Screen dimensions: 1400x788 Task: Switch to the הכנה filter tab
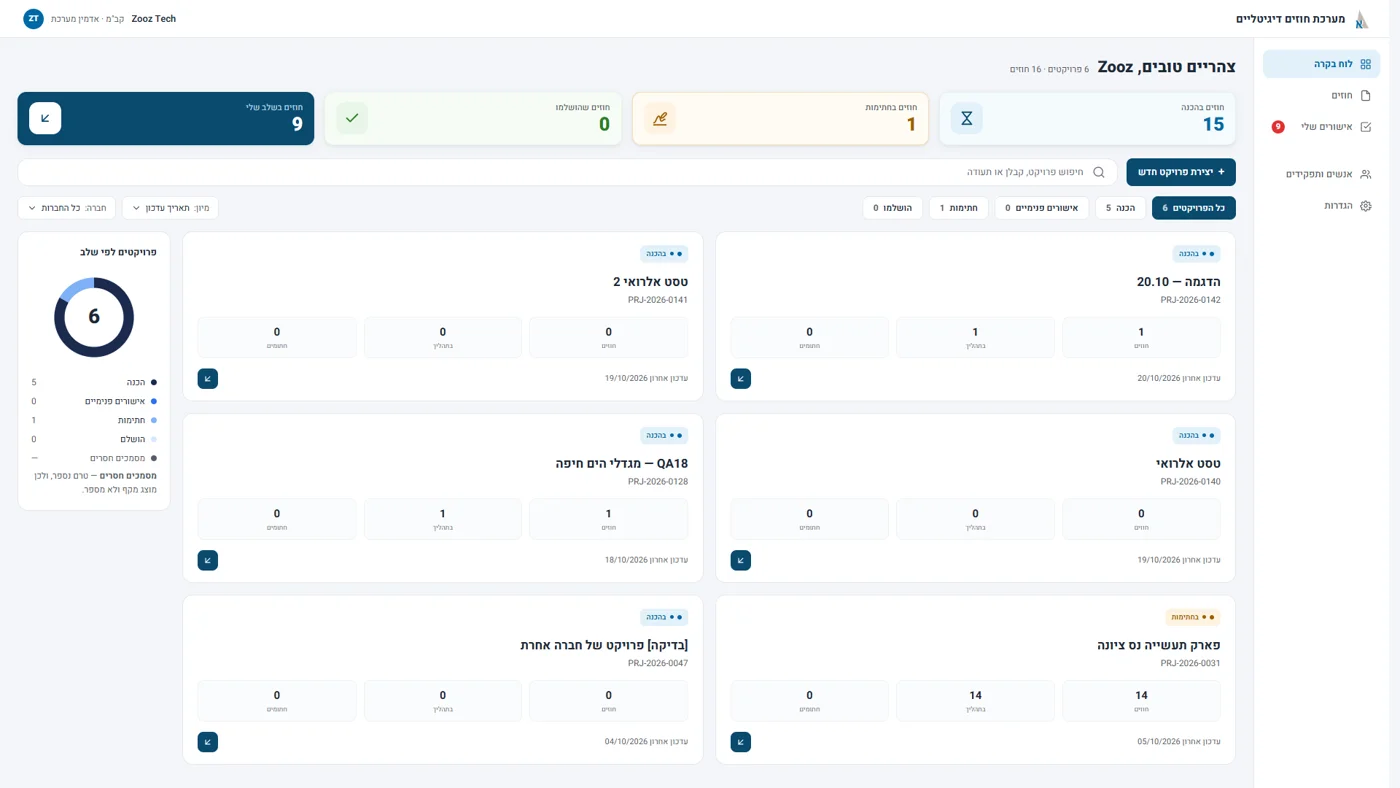tap(1120, 208)
